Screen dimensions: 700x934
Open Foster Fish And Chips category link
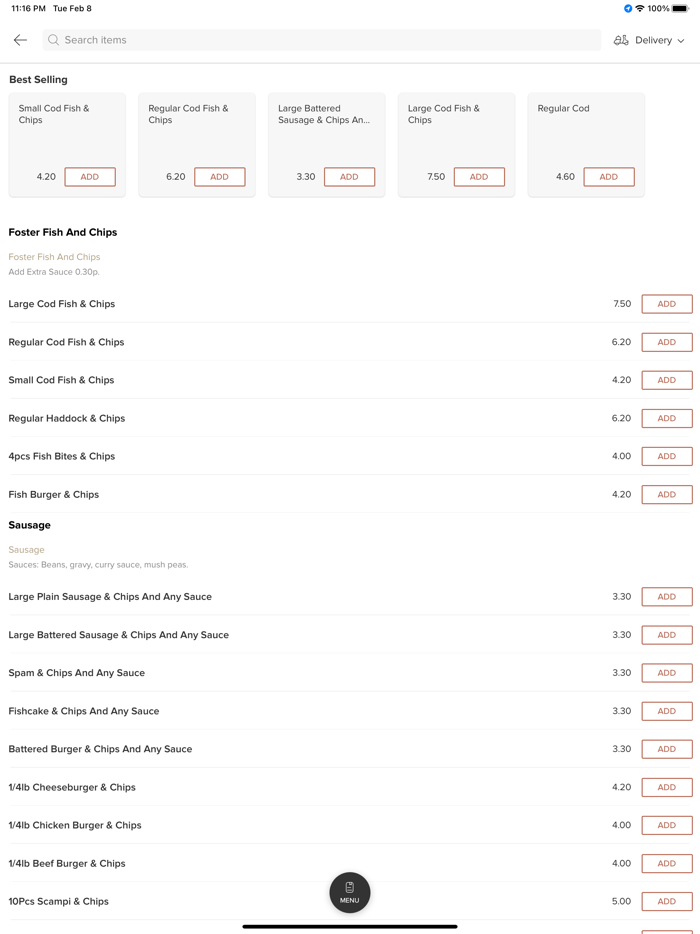(54, 257)
